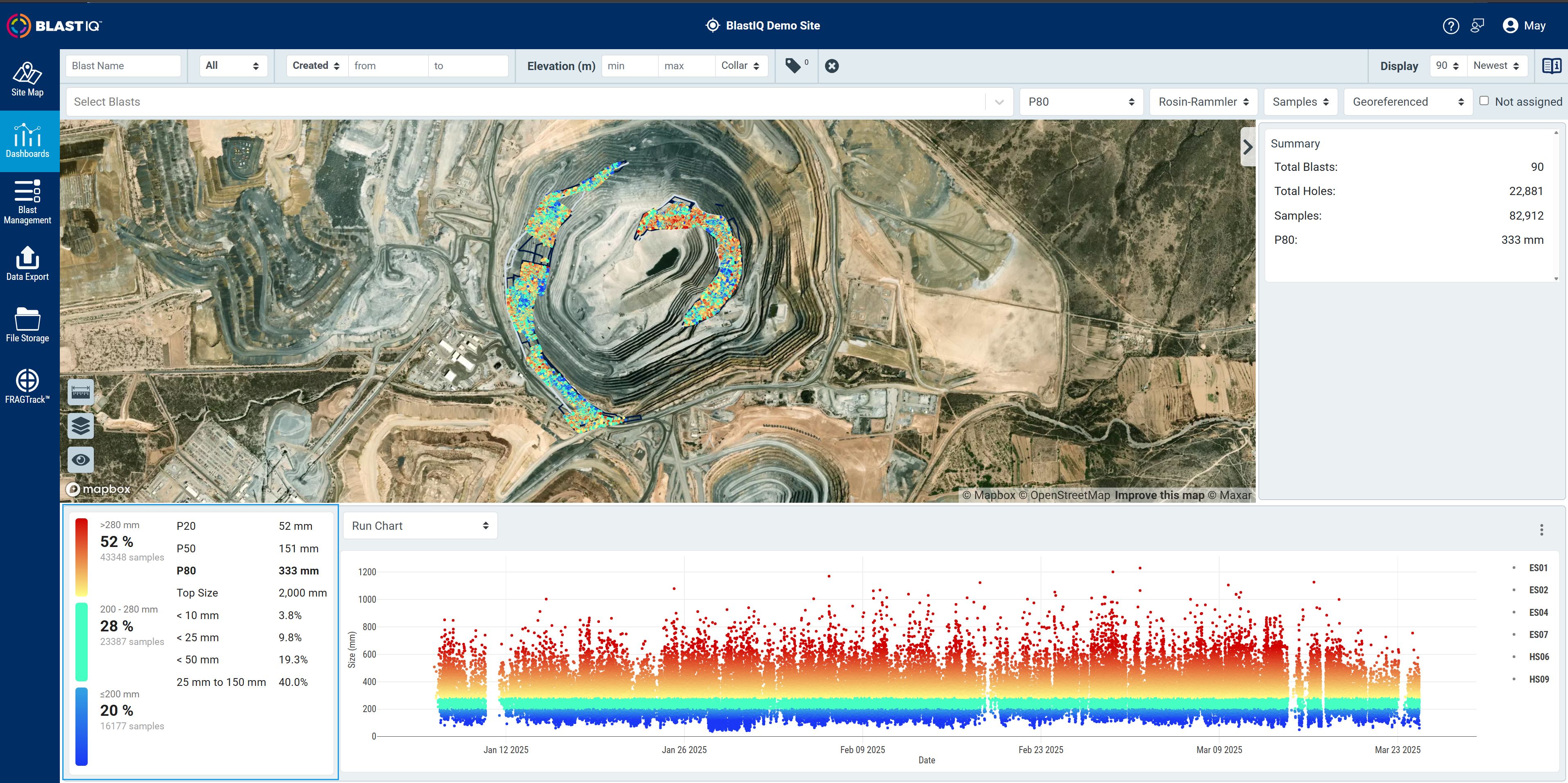
Task: Open FRAGTrack in the sidebar
Action: coord(27,386)
